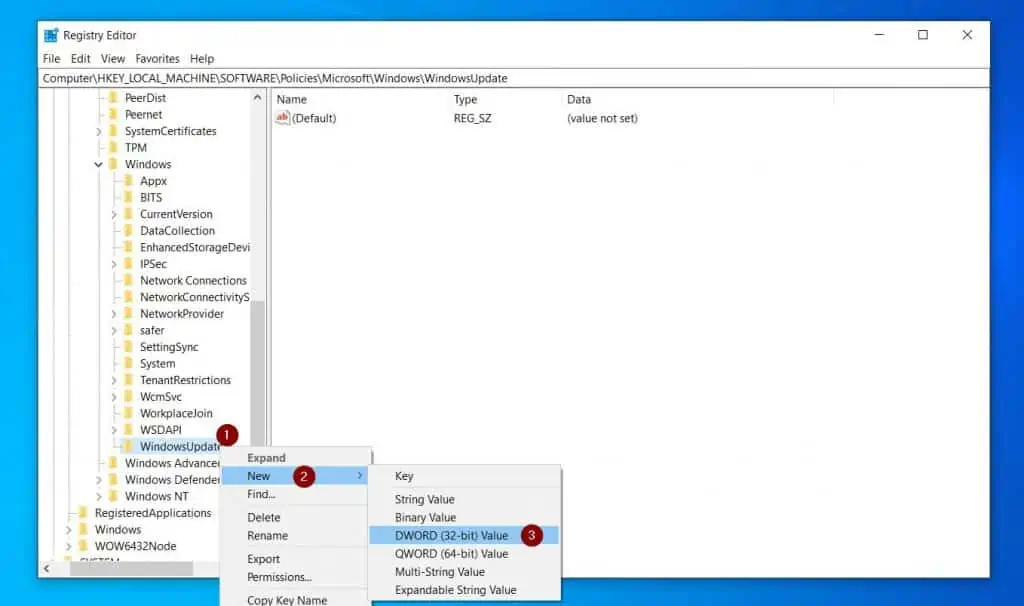Screen dimensions: 1024x606
Task: Choose Find... in the context menu
Action: click(295, 494)
